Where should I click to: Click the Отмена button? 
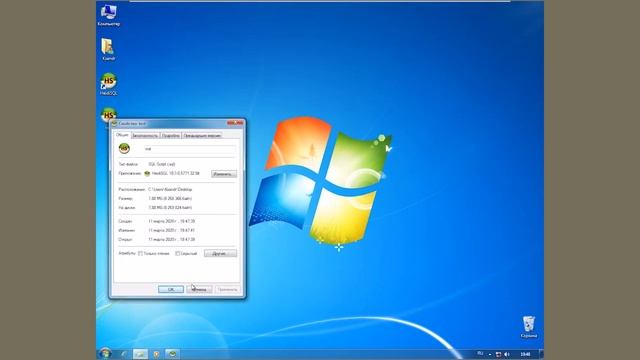tap(199, 289)
